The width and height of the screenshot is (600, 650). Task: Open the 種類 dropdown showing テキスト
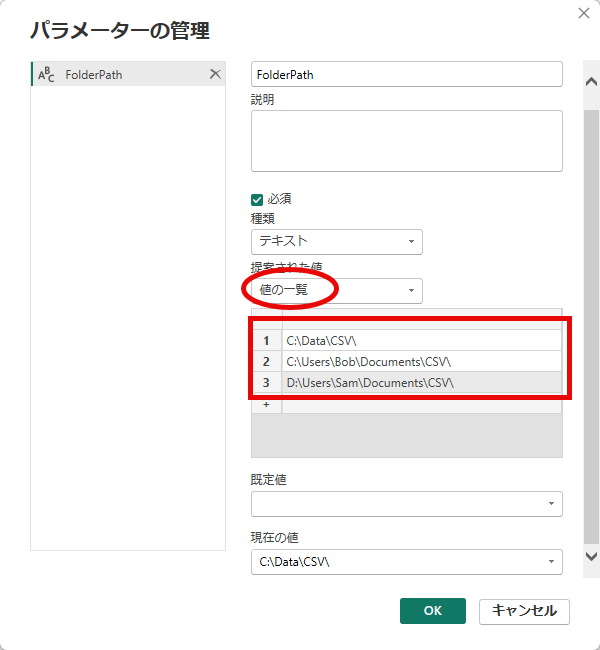click(x=337, y=242)
